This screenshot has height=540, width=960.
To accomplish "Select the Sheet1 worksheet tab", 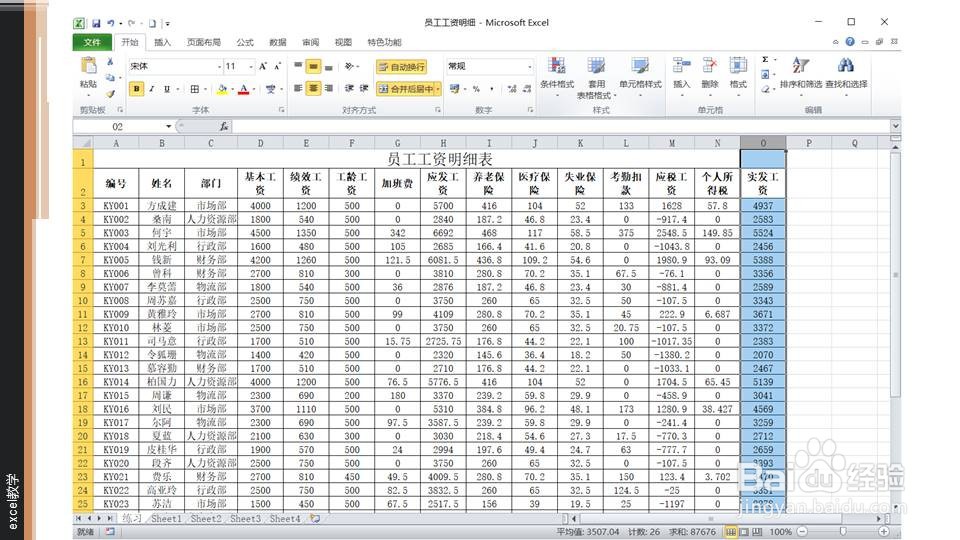I will click(166, 519).
